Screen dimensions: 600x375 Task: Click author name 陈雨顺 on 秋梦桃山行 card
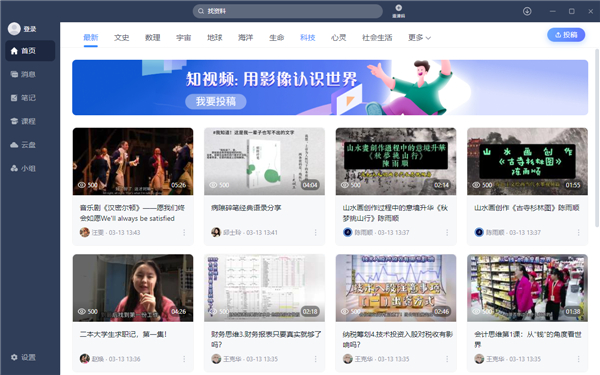click(364, 232)
